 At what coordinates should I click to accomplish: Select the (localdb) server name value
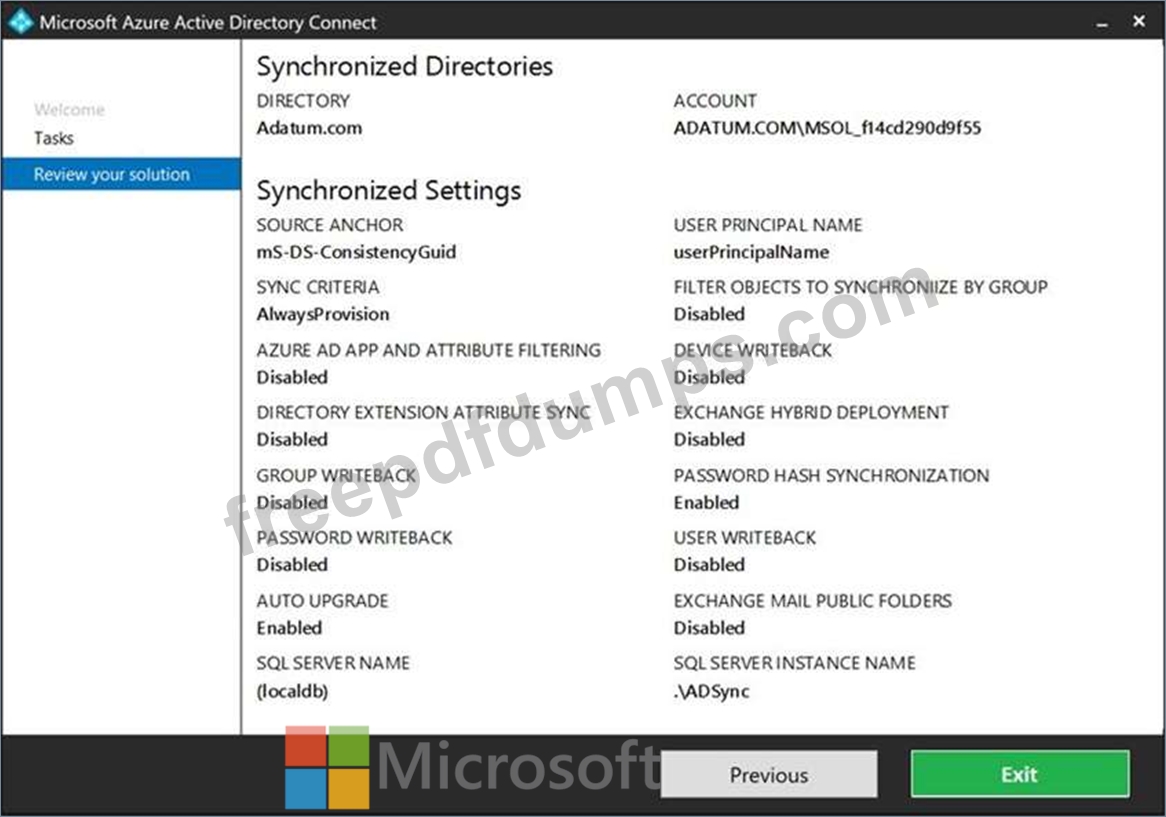[x=292, y=691]
